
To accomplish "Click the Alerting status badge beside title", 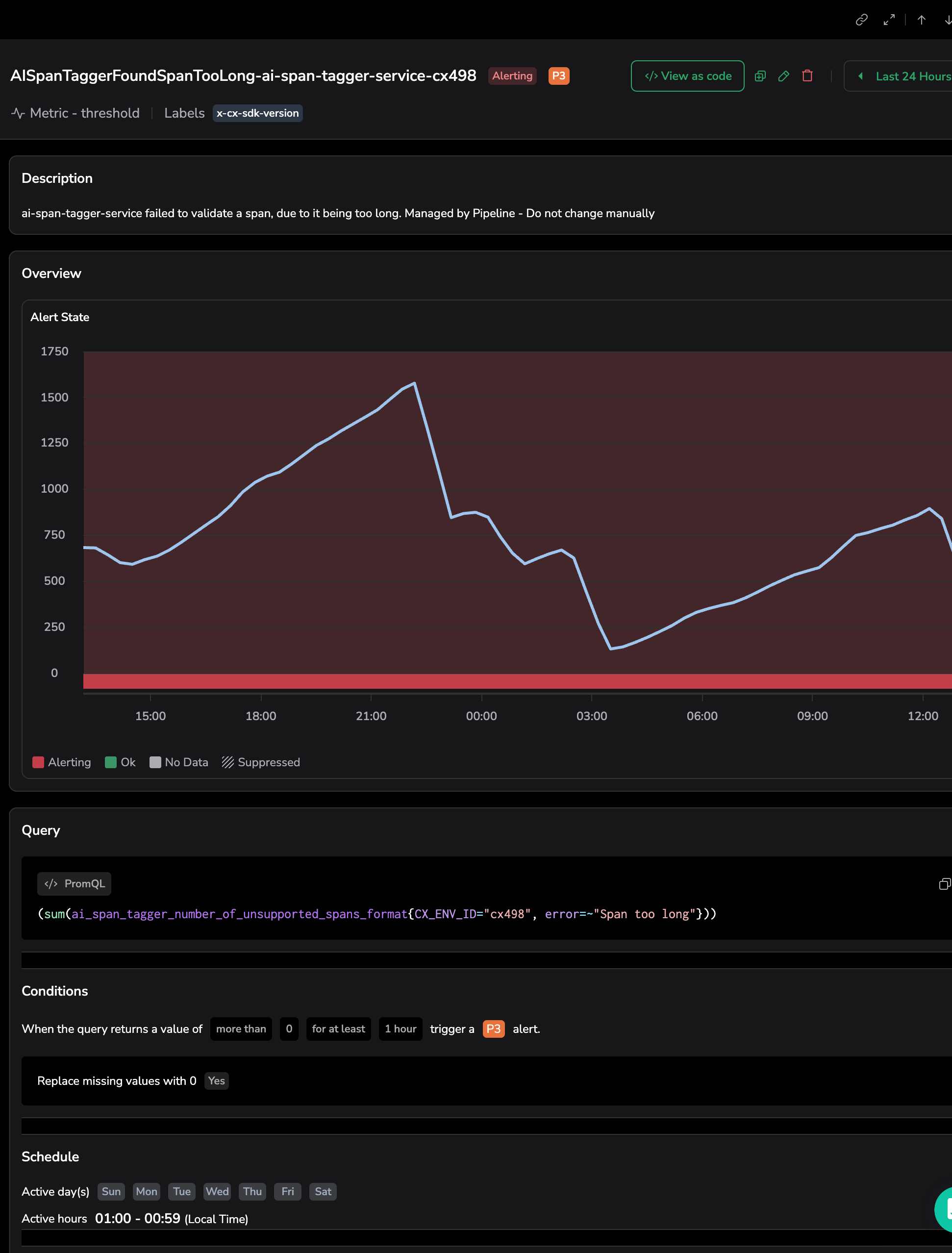I will point(512,76).
